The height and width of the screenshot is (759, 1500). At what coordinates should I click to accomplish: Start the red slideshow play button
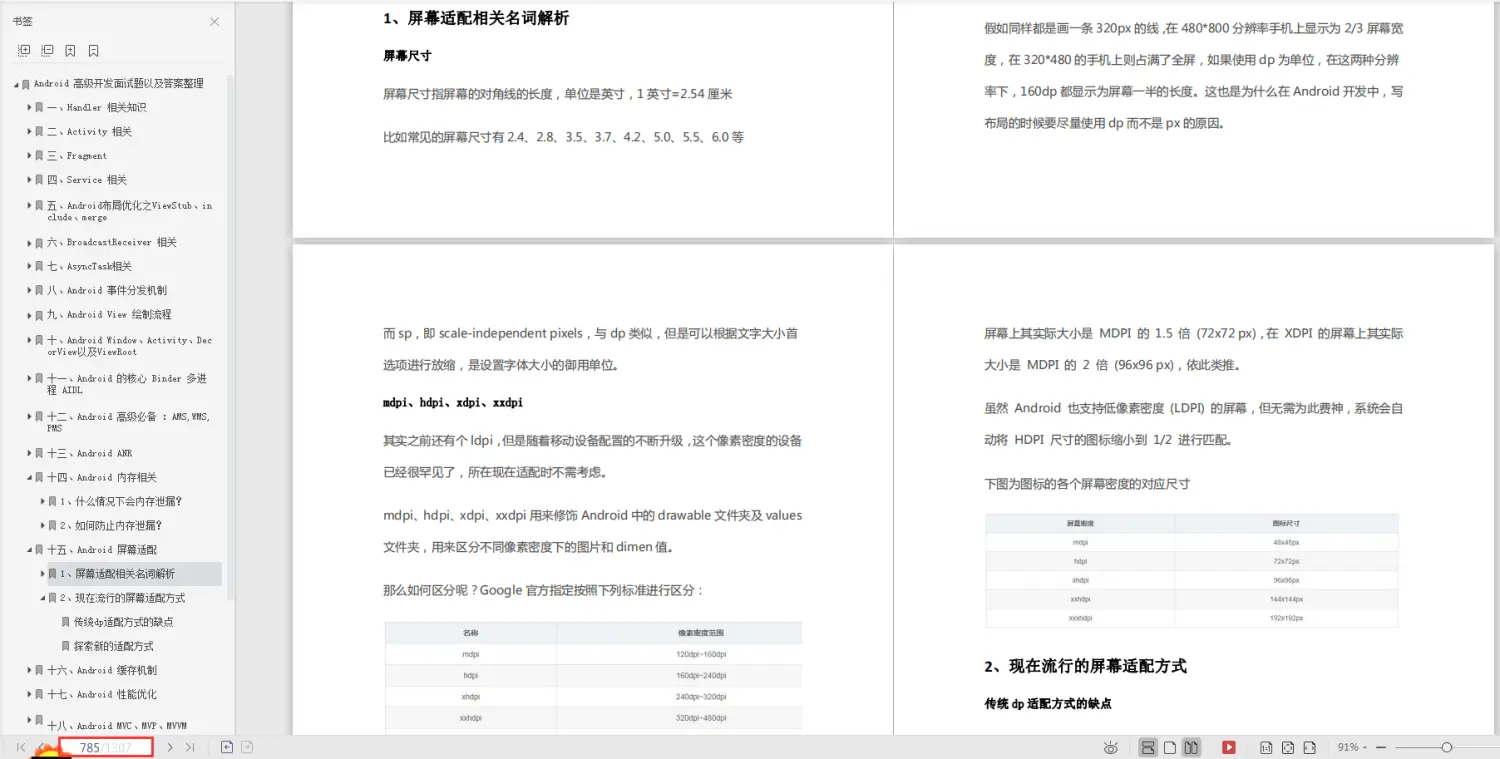point(1229,747)
